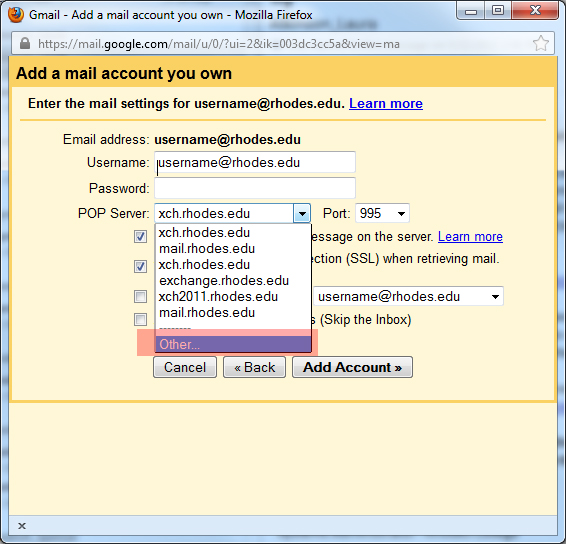Select exchange.rhodes.edu from the server list

(x=233, y=280)
